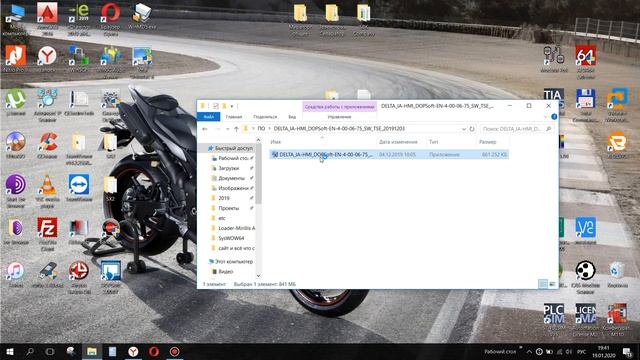640x360 pixels.
Task: Open Task View on taskbar
Action: click(x=50, y=351)
